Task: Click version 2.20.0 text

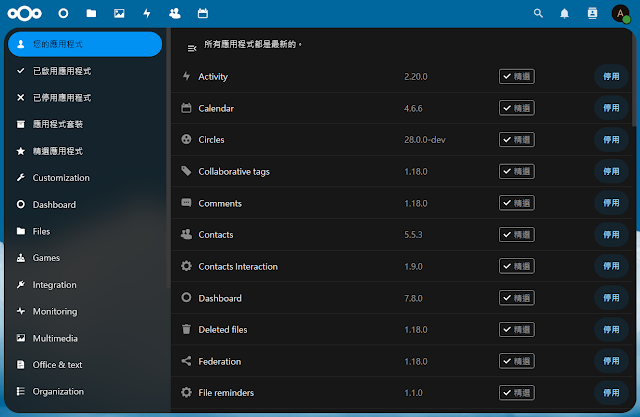Action: (416, 76)
